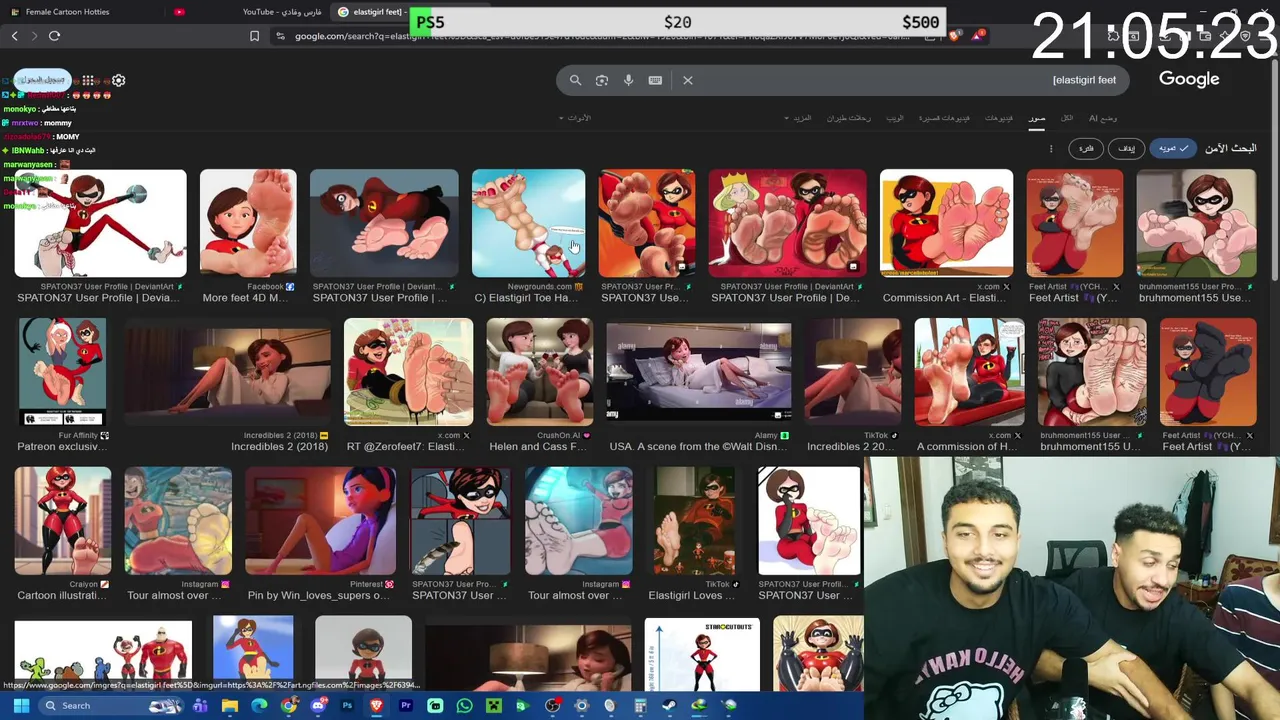The width and height of the screenshot is (1280, 720).
Task: Open the Helen and Cass CrushOn.AI result
Action: tap(539, 372)
